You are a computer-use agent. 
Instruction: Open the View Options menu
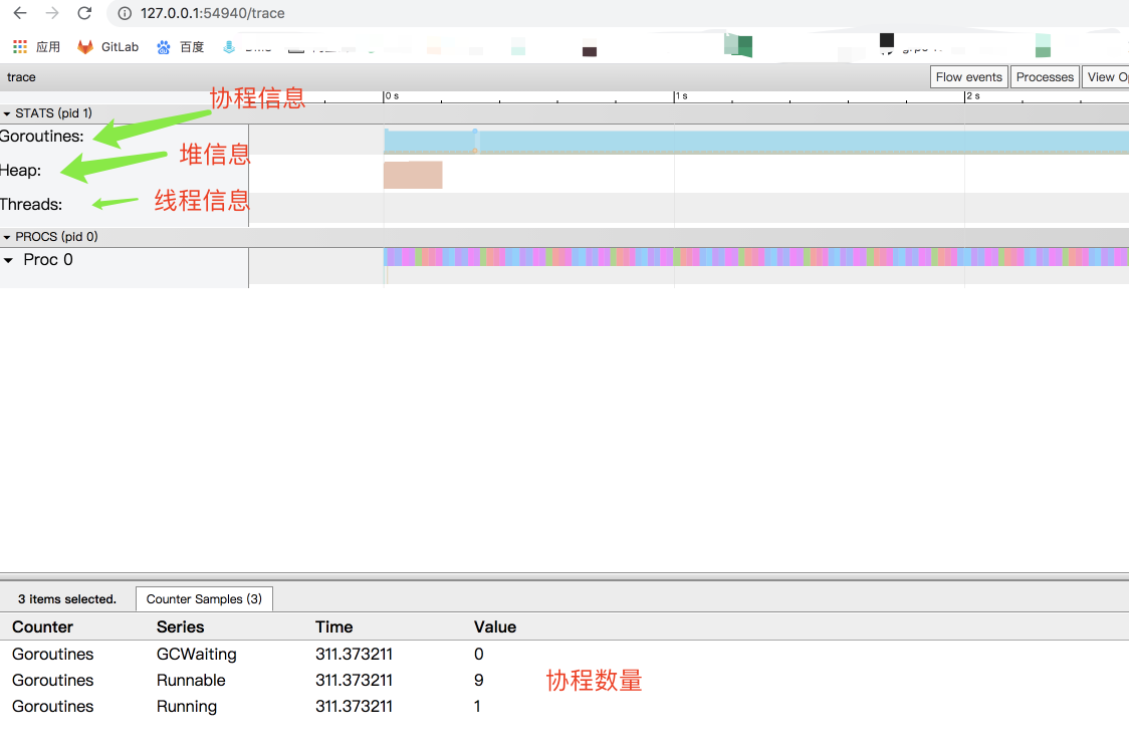(1105, 76)
